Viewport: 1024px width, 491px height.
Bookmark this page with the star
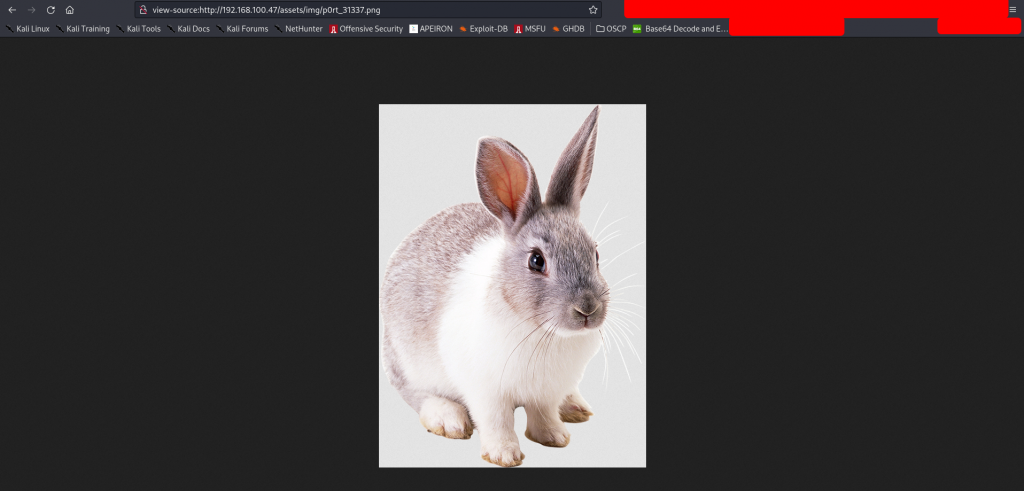click(x=593, y=10)
